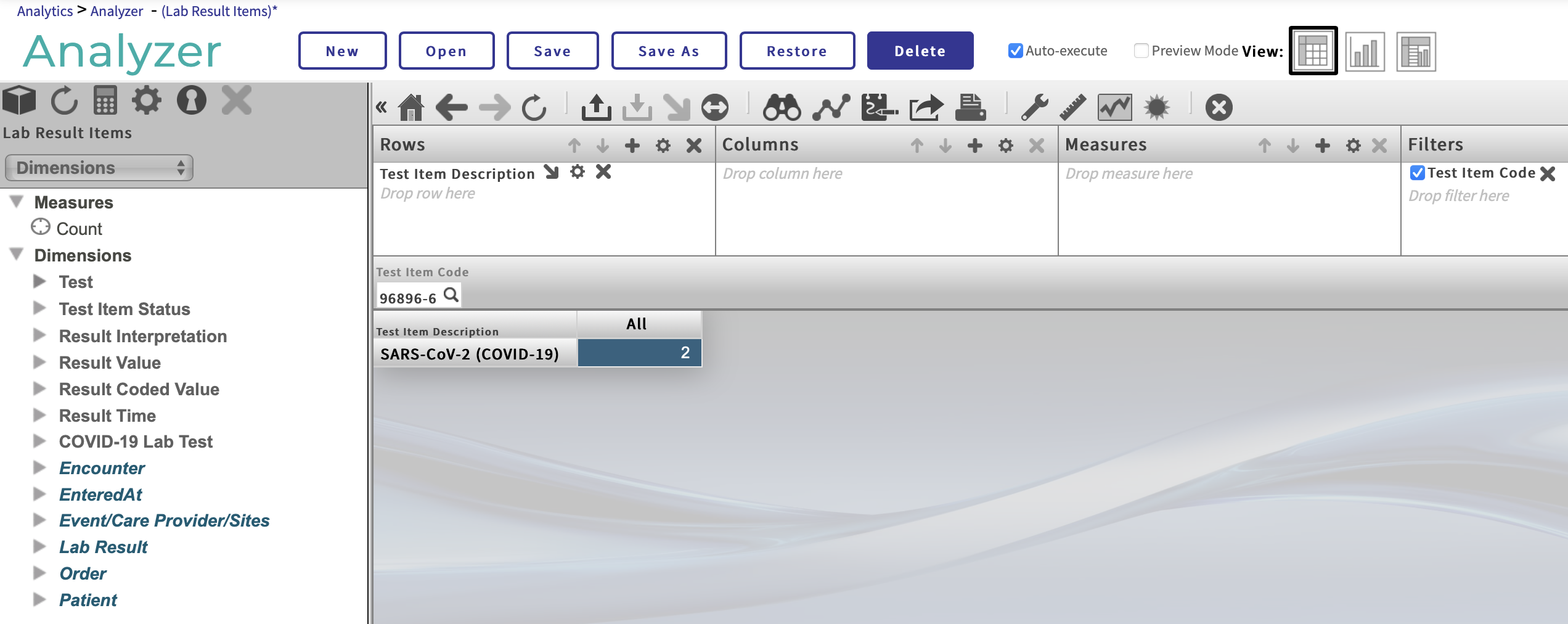Screen dimensions: 1568x624
Task: Click the Analytics breadcrumb link
Action: point(44,11)
